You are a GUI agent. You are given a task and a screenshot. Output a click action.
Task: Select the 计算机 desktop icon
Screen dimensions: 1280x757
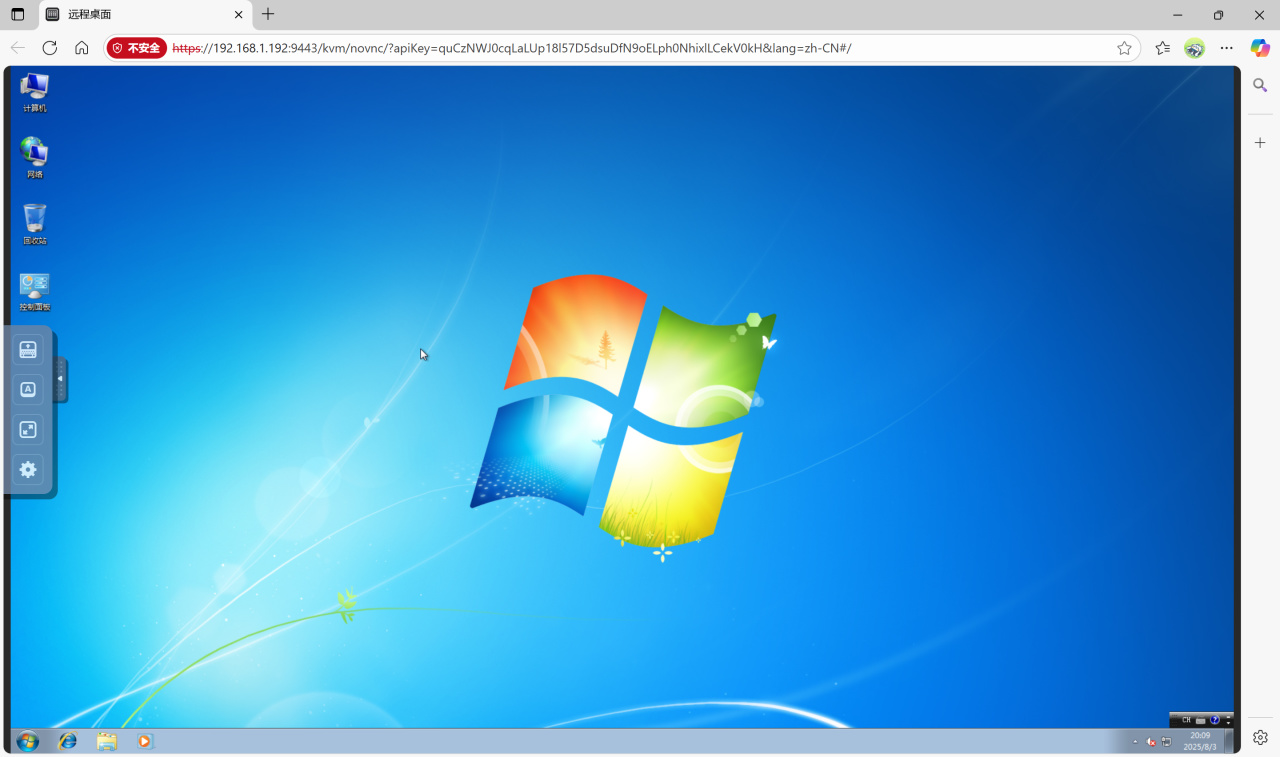pos(35,92)
